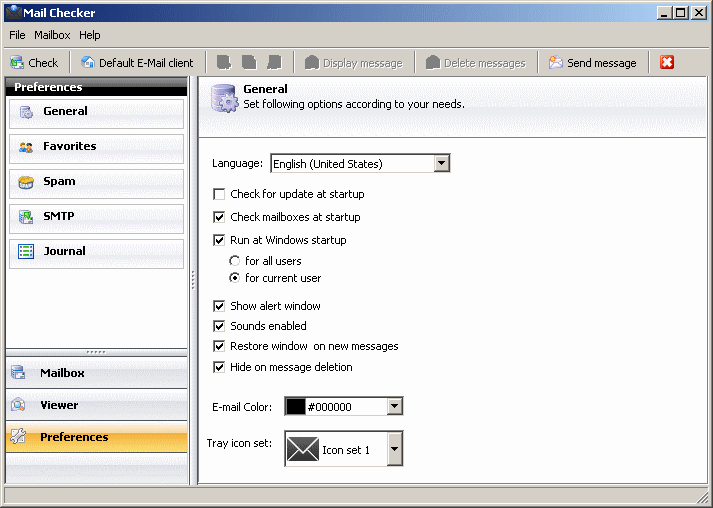The width and height of the screenshot is (713, 508).
Task: Click the Favorites people icon
Action: [x=26, y=147]
